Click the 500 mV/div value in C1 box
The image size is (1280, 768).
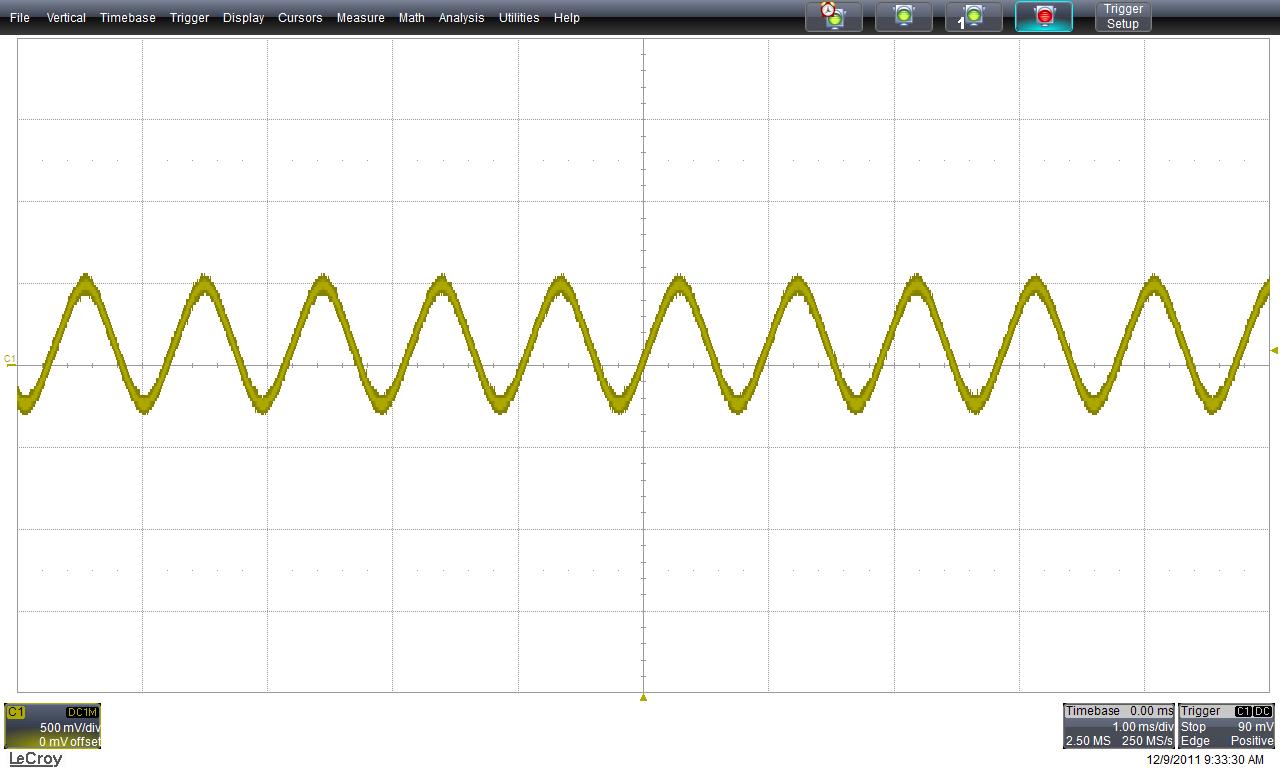click(x=69, y=727)
